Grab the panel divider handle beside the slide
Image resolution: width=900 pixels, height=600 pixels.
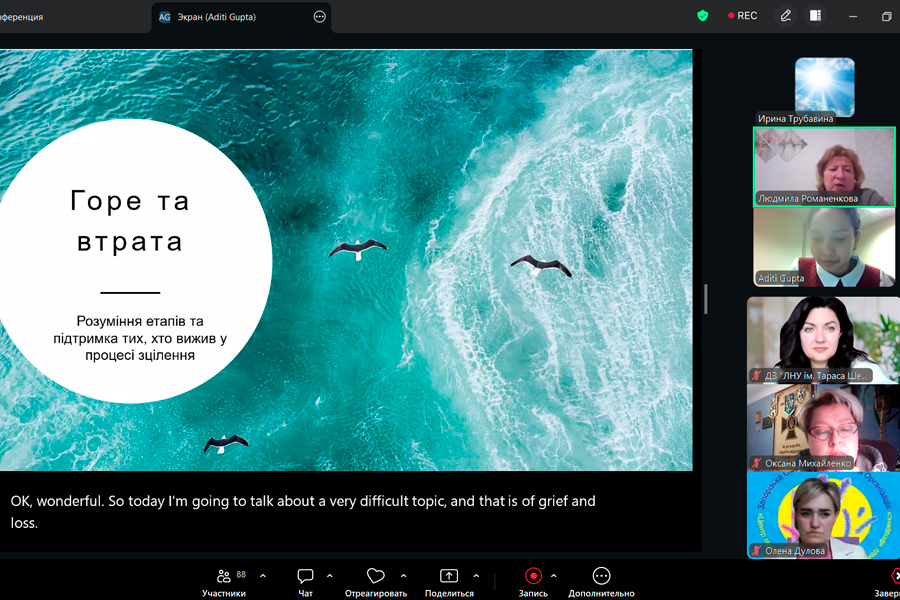705,299
